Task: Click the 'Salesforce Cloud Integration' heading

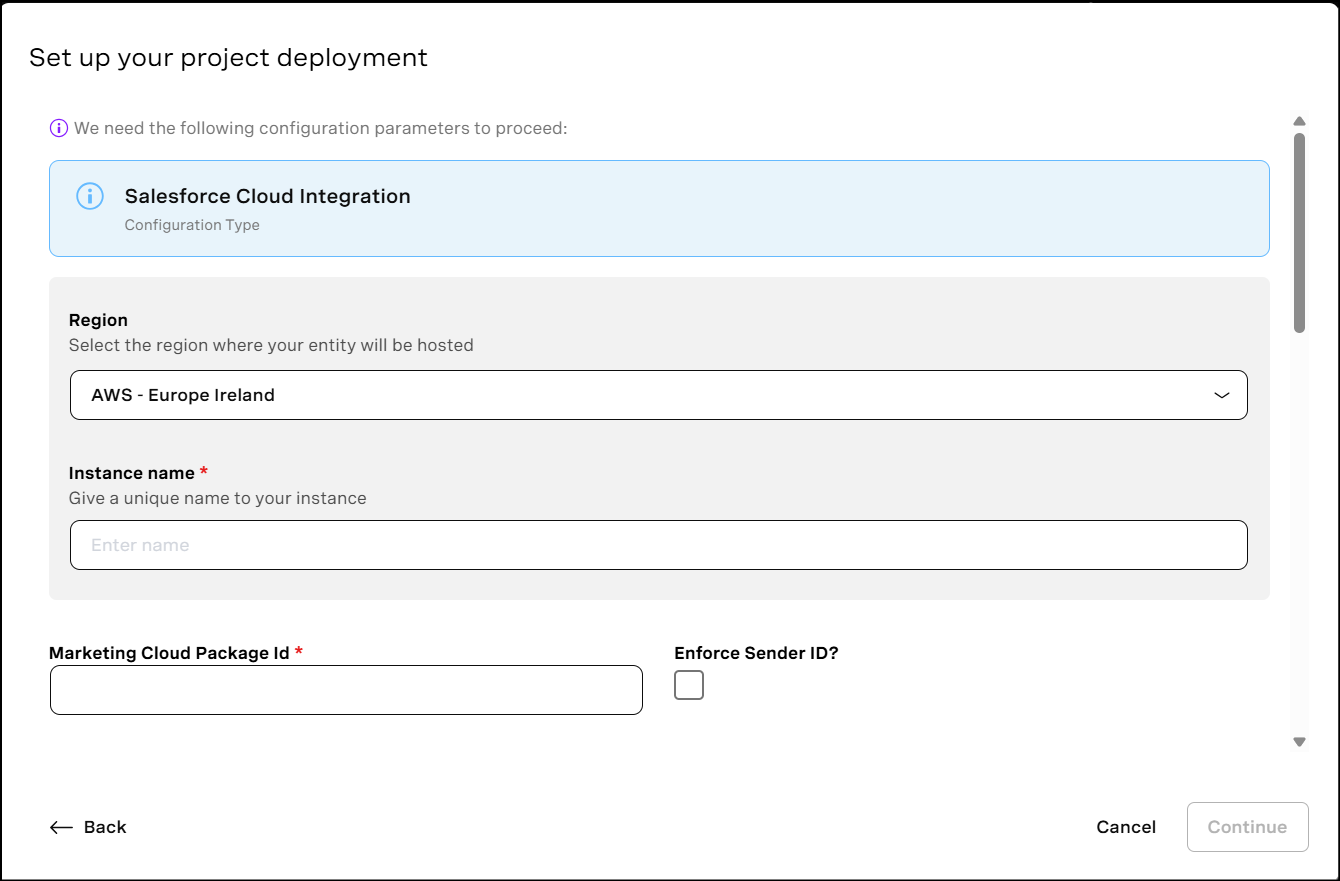Action: 268,196
